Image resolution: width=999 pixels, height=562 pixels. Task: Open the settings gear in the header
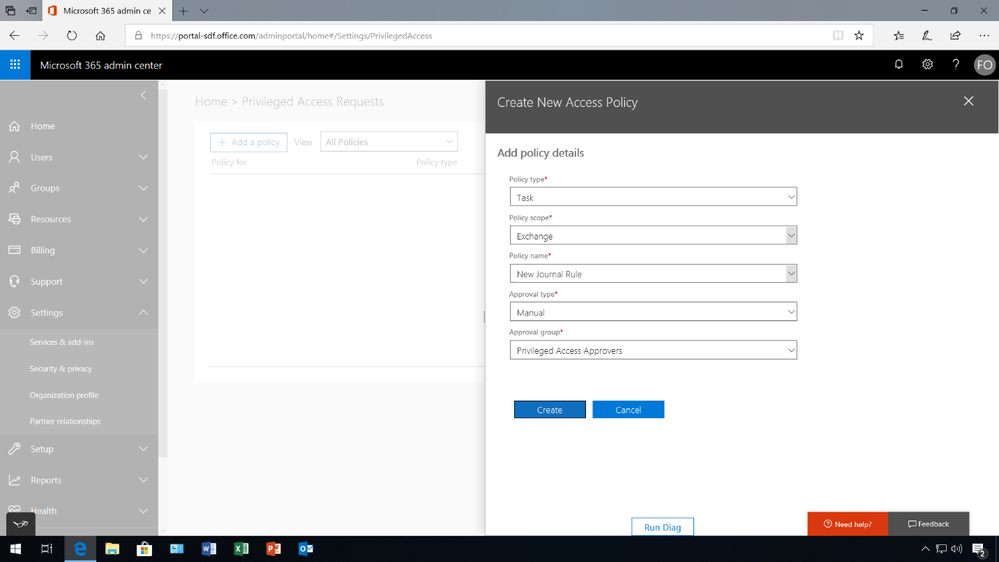coord(927,64)
